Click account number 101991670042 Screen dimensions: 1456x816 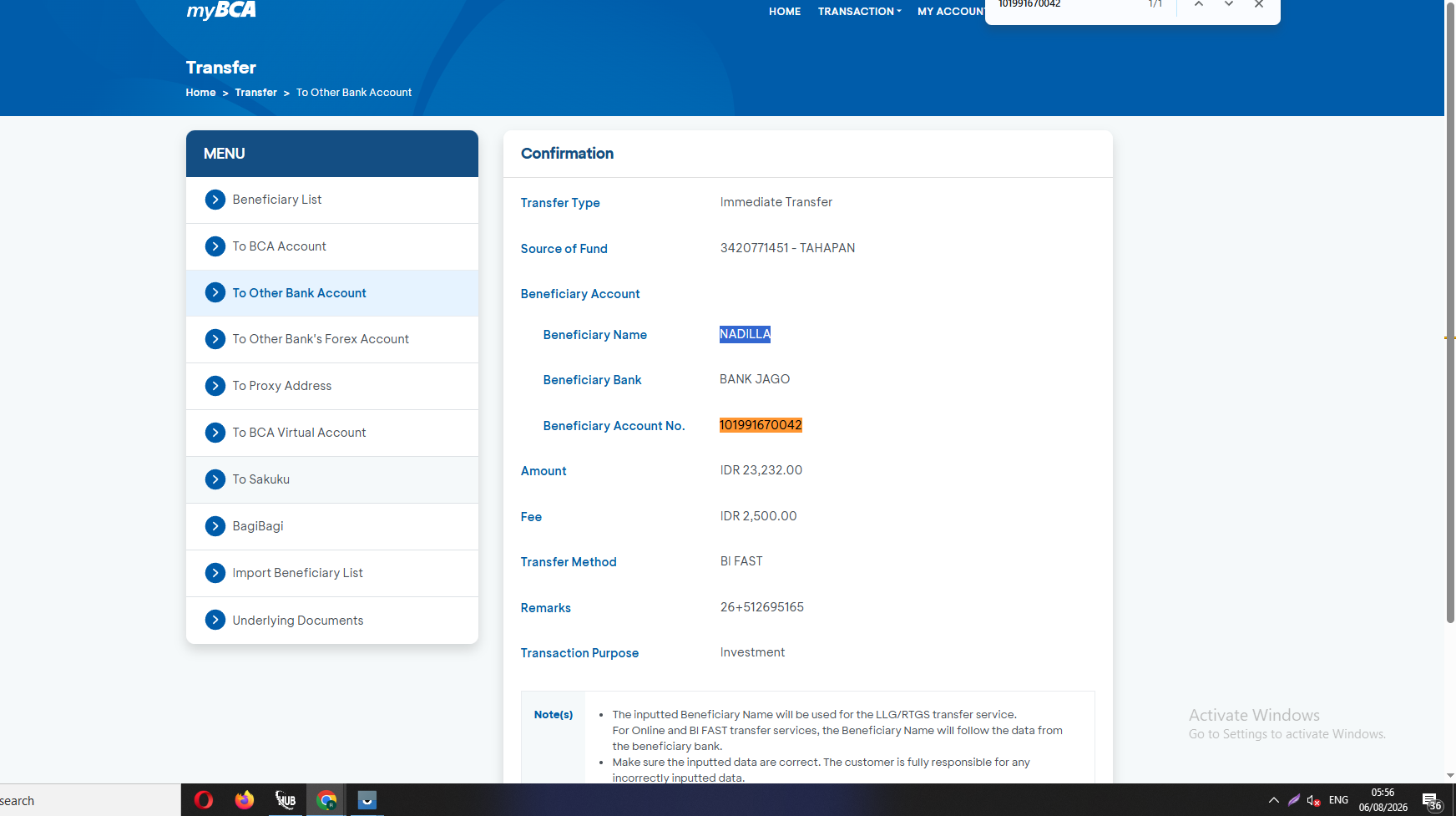tap(761, 425)
